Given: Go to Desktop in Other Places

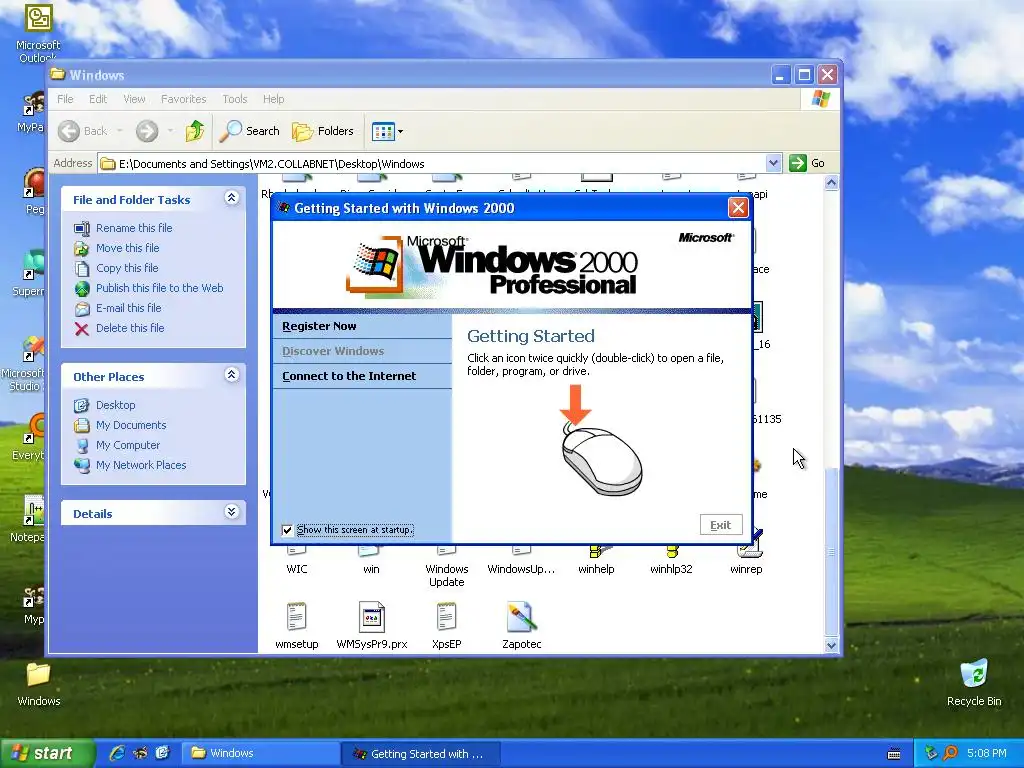Looking at the screenshot, I should click(116, 405).
